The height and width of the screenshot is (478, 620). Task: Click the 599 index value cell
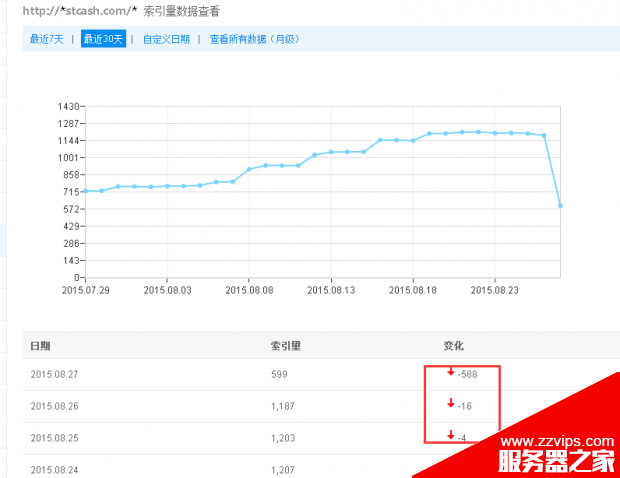(x=279, y=374)
